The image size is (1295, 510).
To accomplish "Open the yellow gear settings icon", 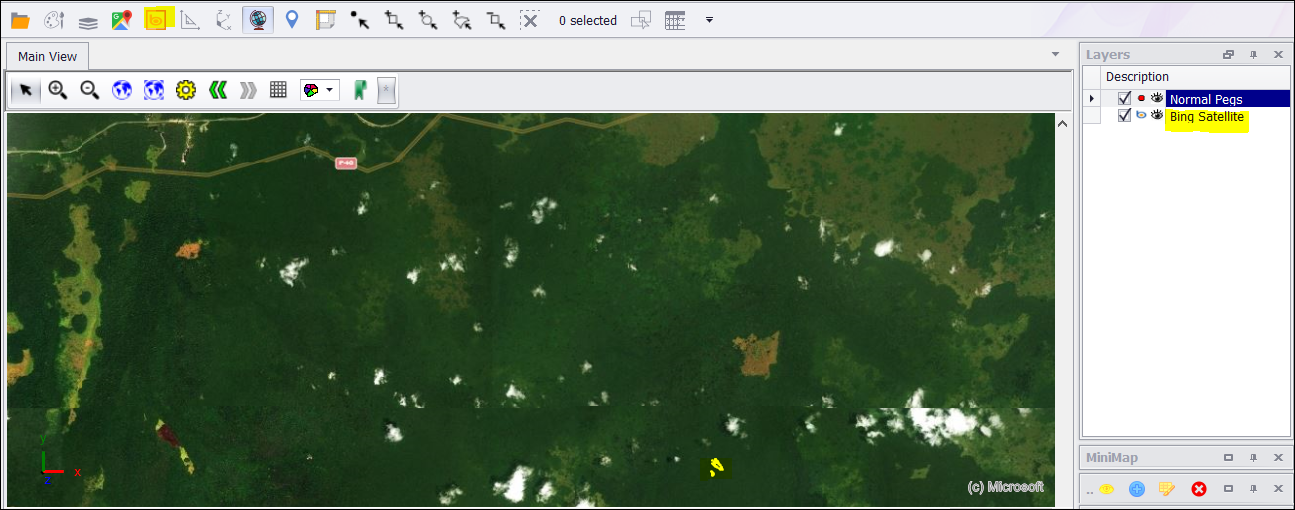I will click(x=185, y=90).
